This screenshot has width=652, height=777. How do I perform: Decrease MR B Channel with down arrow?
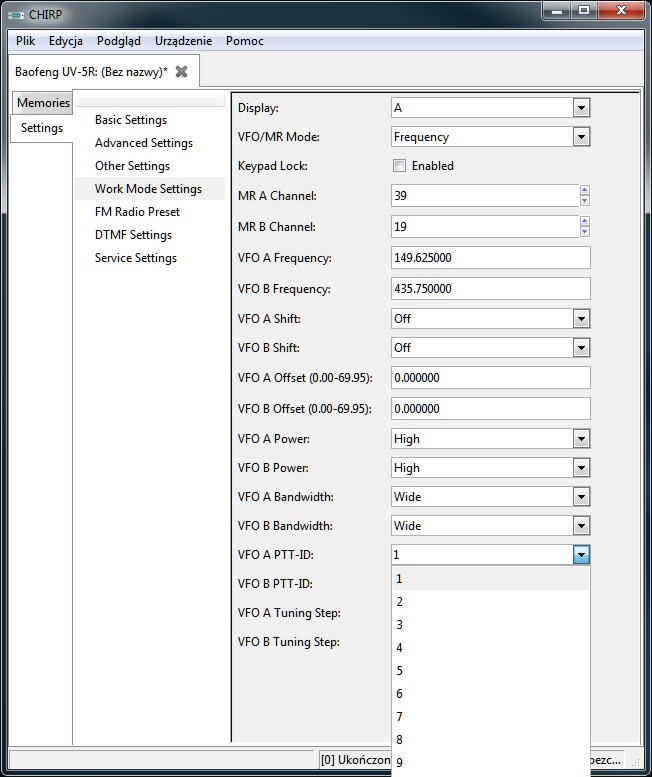pyautogui.click(x=585, y=232)
